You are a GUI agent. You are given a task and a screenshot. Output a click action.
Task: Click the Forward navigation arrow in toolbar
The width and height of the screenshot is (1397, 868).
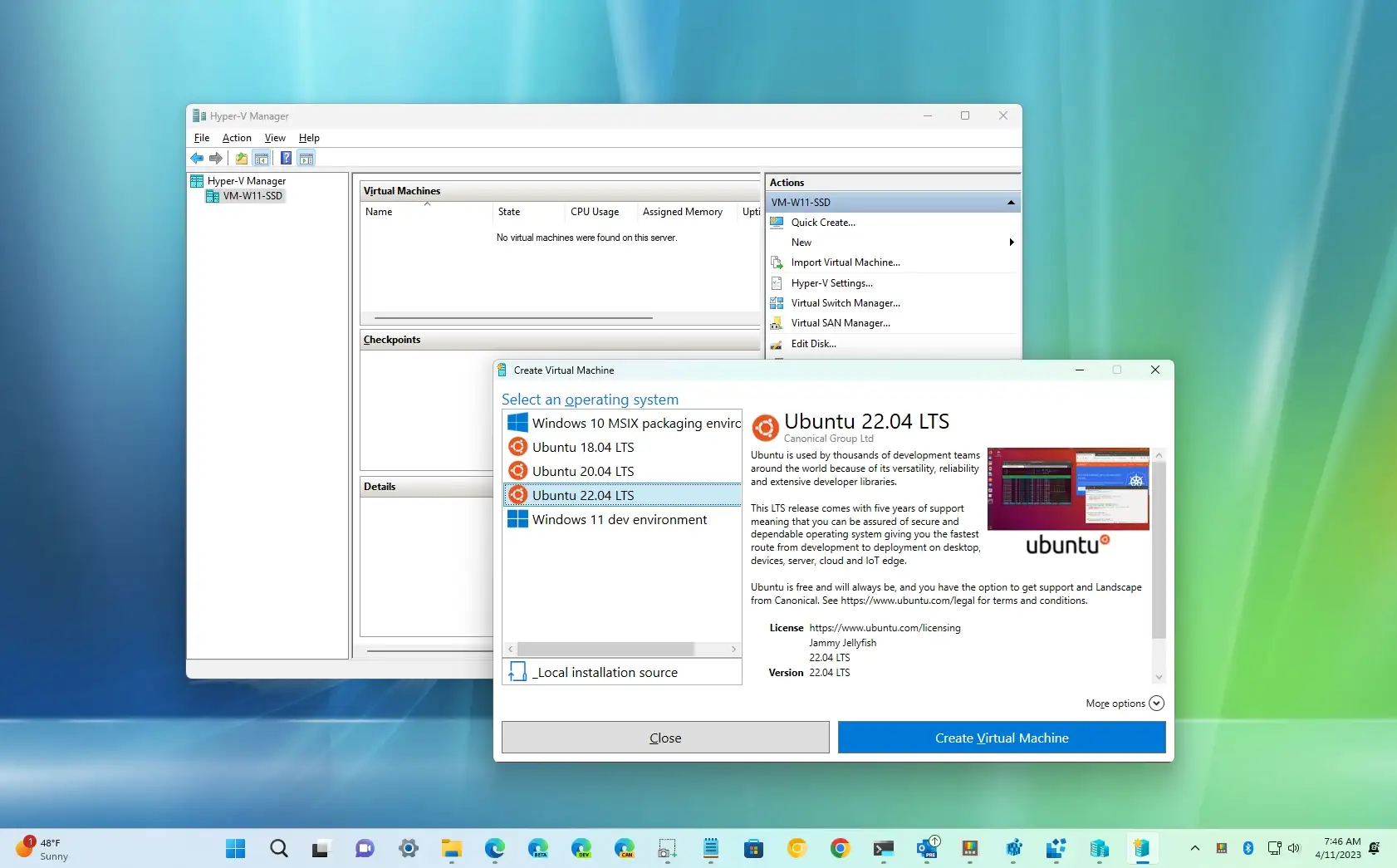(x=216, y=158)
